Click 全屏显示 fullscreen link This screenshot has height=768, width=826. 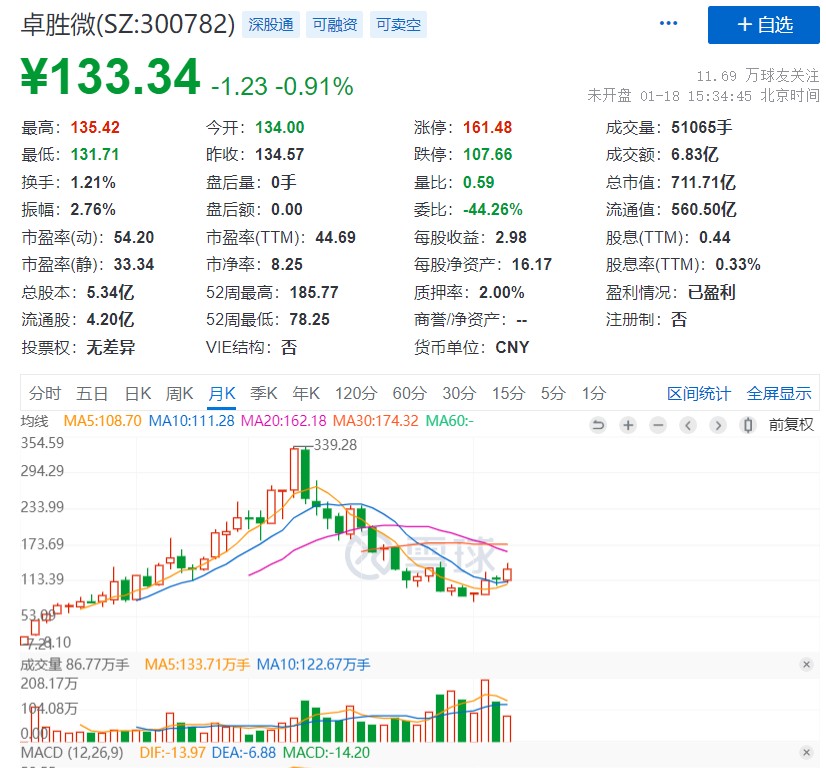coord(779,393)
